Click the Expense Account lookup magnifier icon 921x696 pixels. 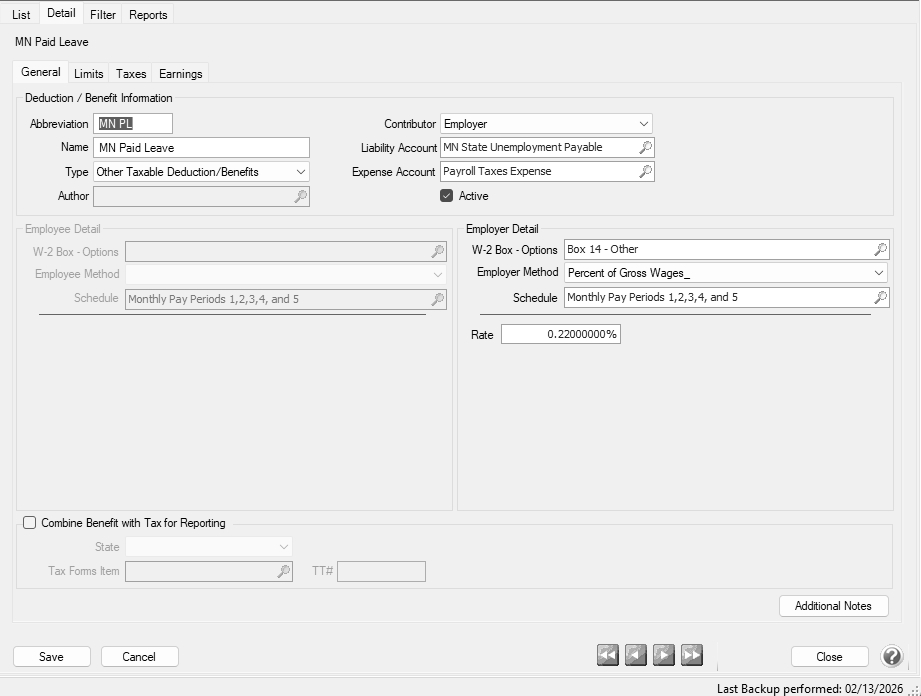pos(645,172)
